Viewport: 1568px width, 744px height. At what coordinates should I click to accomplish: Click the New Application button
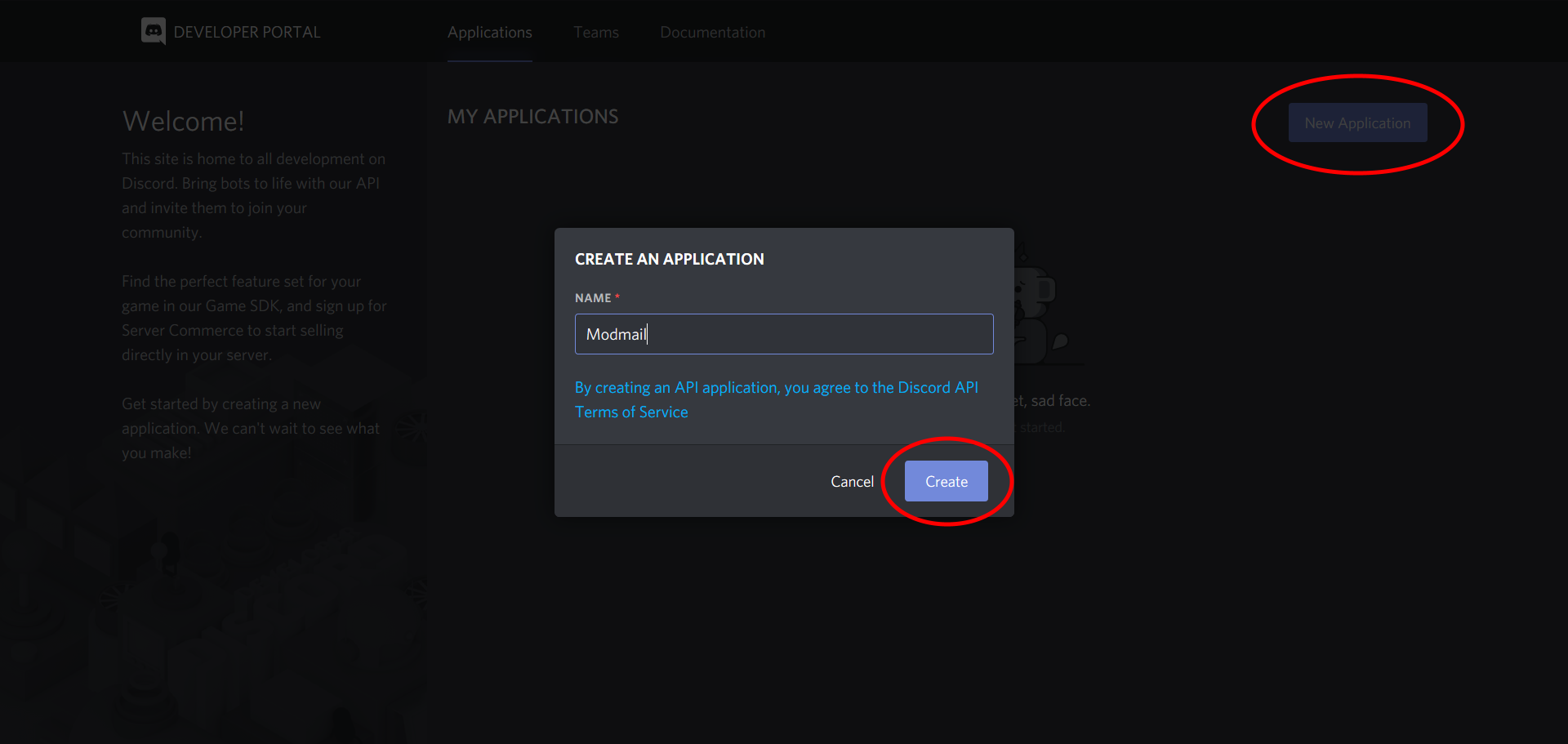click(1357, 123)
